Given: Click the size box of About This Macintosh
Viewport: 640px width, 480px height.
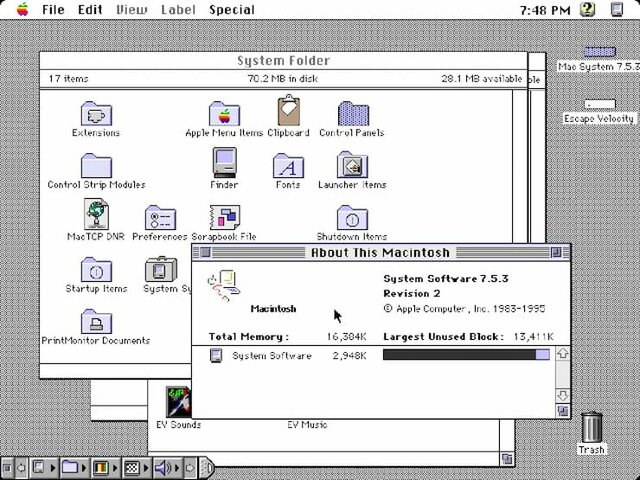Looking at the screenshot, I should pyautogui.click(x=563, y=411).
